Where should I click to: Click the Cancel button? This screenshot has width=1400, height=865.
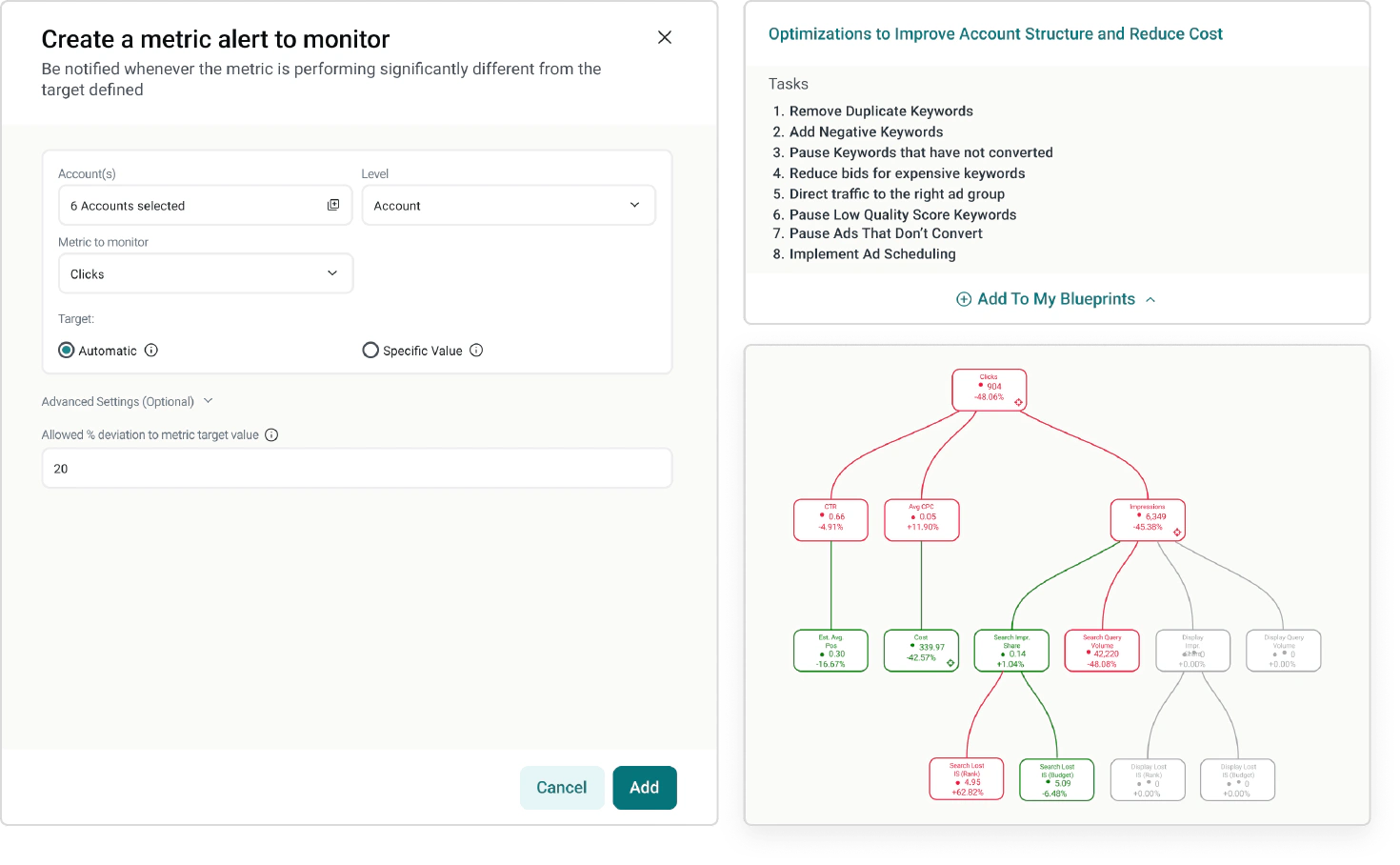(562, 788)
